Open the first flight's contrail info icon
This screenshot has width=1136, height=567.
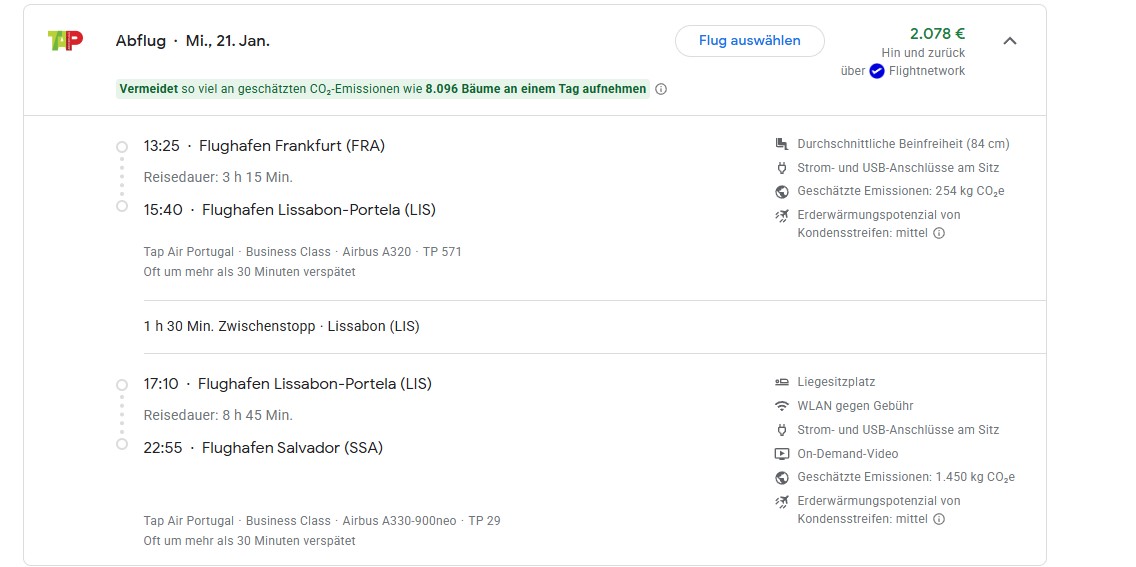[x=939, y=233]
